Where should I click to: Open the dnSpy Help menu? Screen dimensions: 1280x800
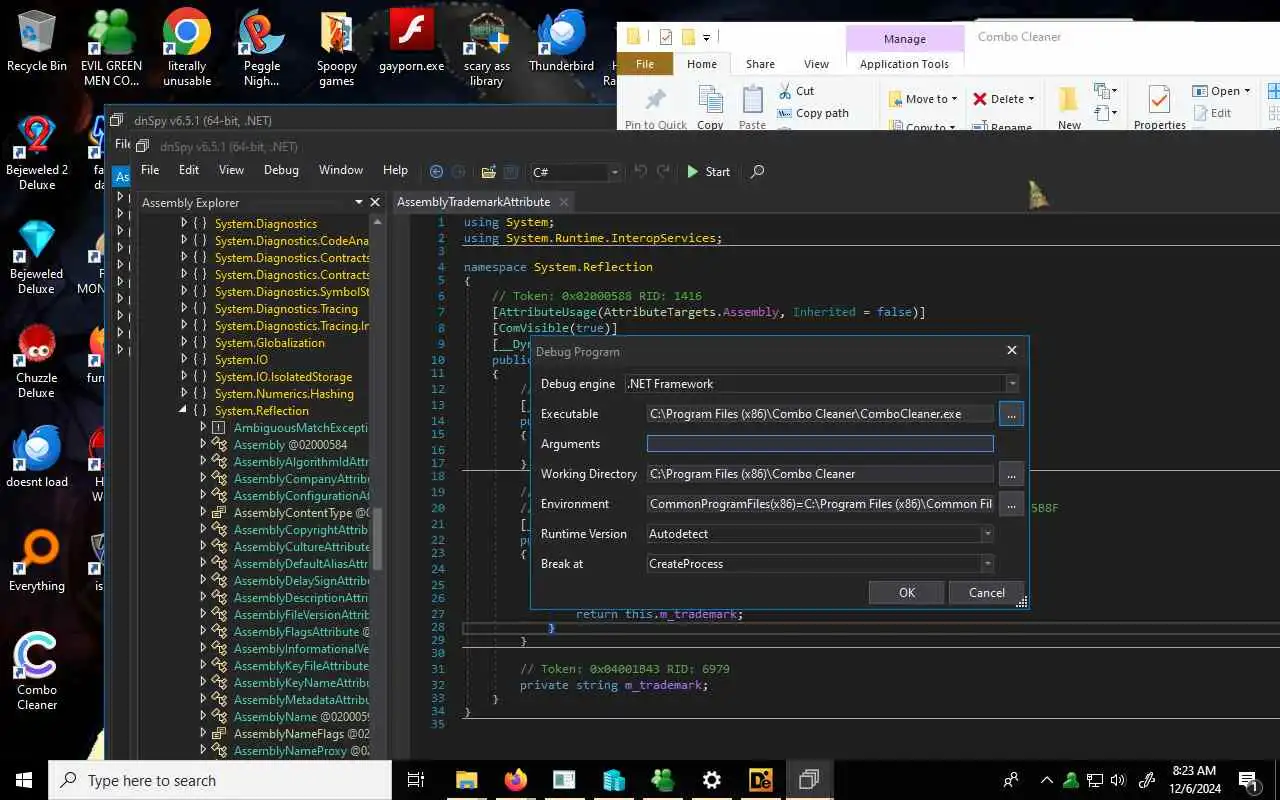[x=395, y=170]
